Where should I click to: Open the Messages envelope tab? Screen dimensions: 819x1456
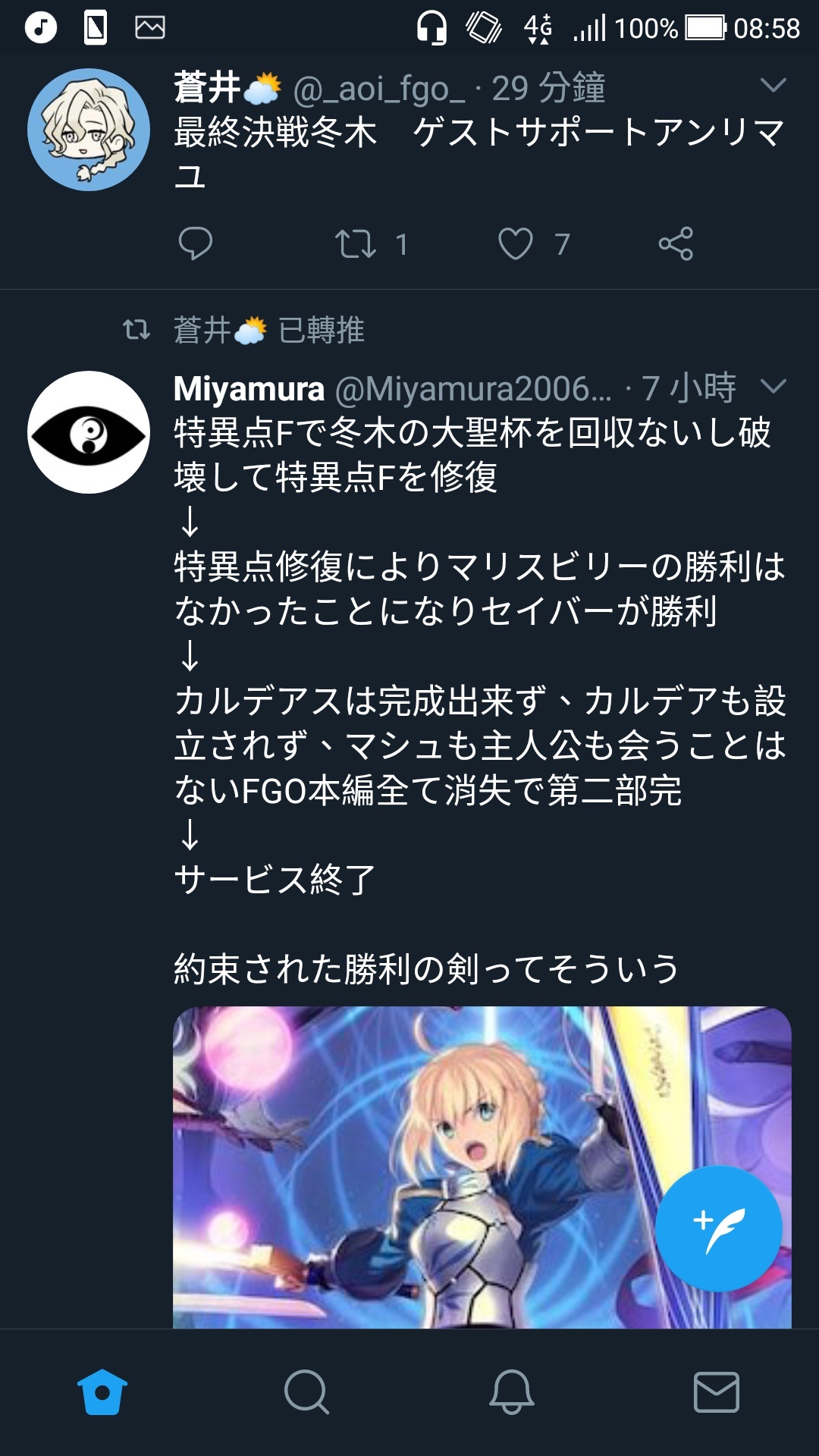pos(717,1392)
